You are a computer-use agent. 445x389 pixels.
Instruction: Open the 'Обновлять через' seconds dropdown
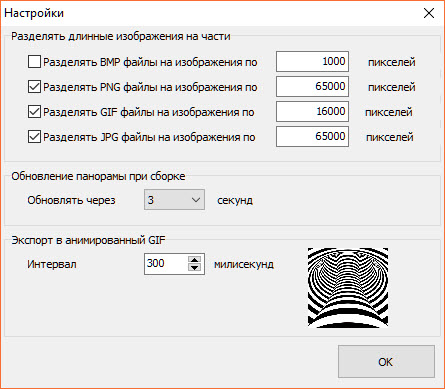coord(174,200)
